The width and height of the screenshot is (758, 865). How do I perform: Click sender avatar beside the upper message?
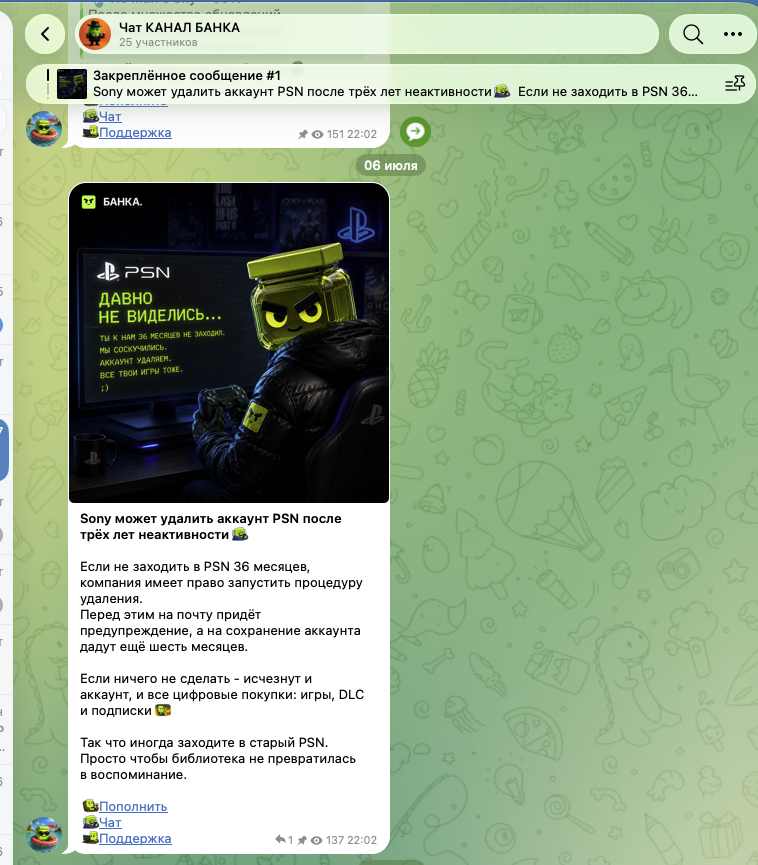44,129
